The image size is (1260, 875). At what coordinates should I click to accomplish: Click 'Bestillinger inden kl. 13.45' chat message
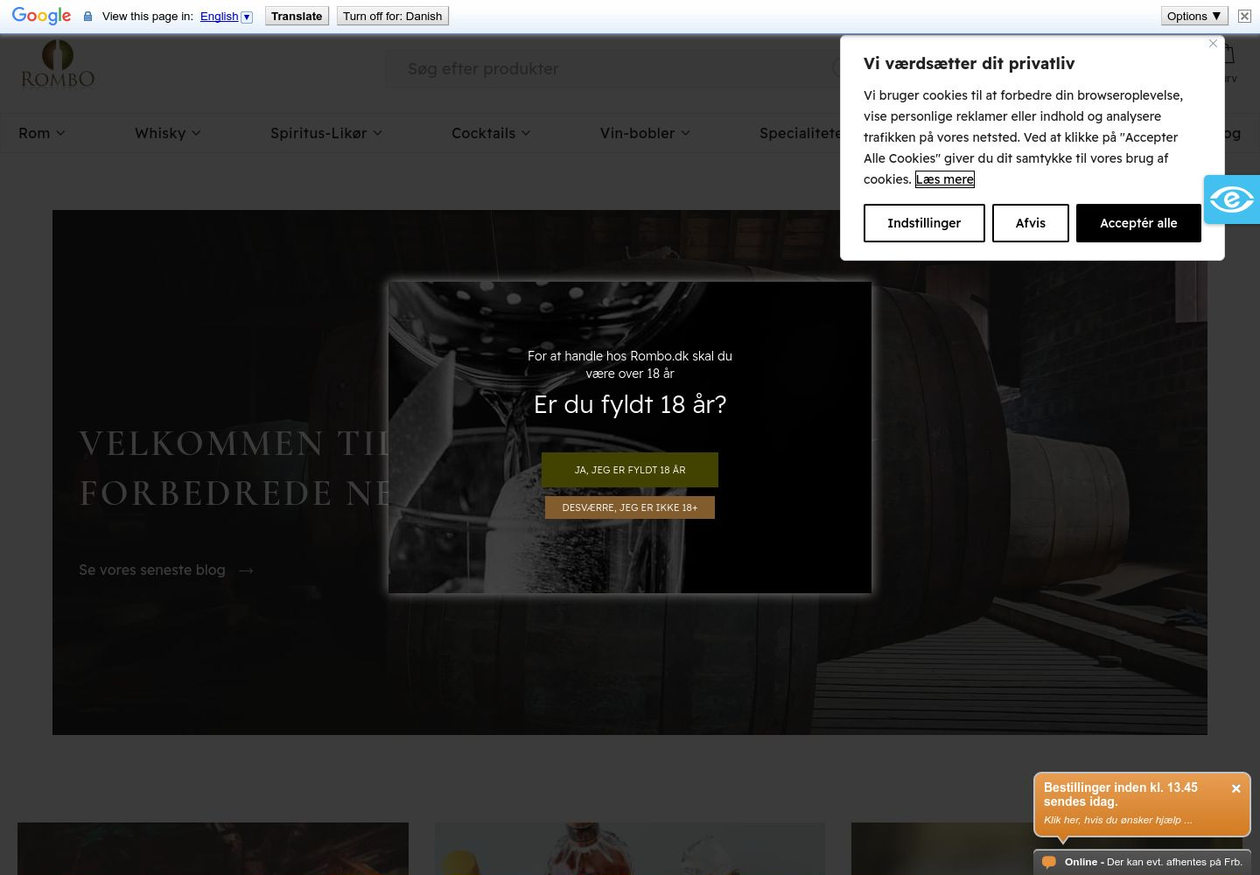[1120, 795]
